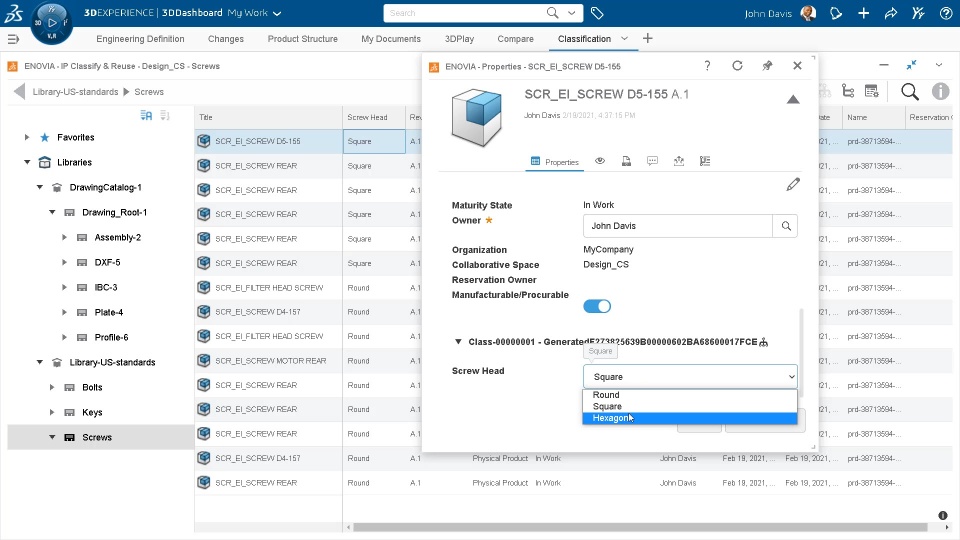Open help for Properties panel
The image size is (960, 540).
[707, 66]
